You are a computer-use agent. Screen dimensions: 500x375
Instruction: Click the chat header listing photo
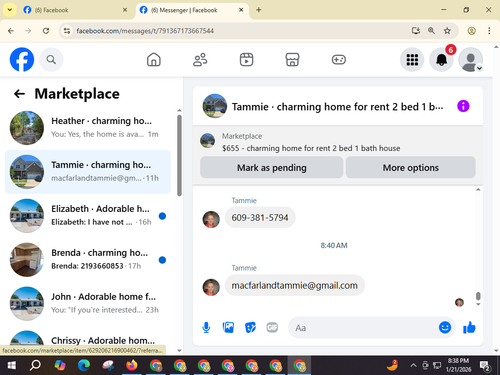(215, 106)
